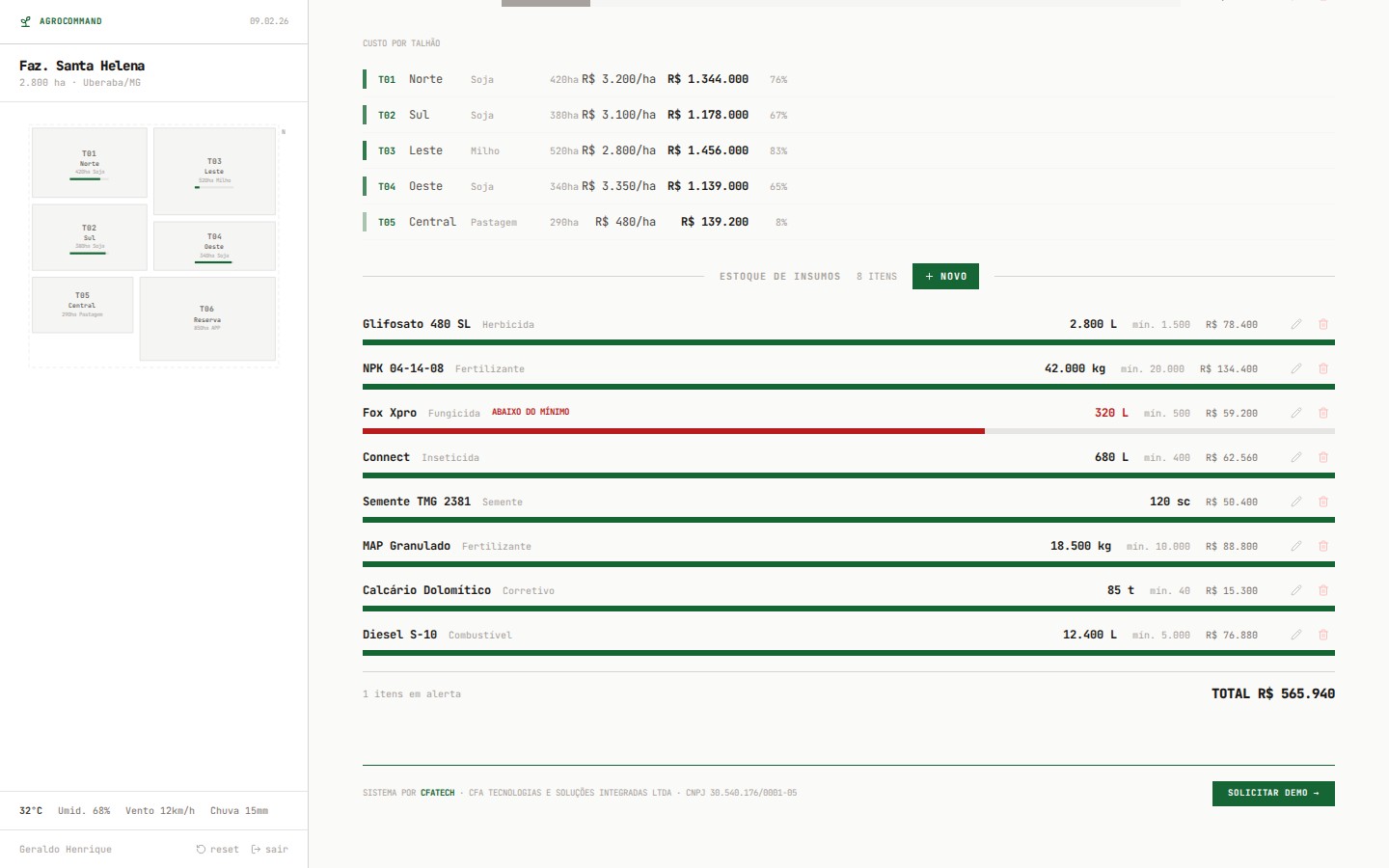Edit the Diesel S-10 entry with pencil icon
1389x868 pixels.
1296,635
